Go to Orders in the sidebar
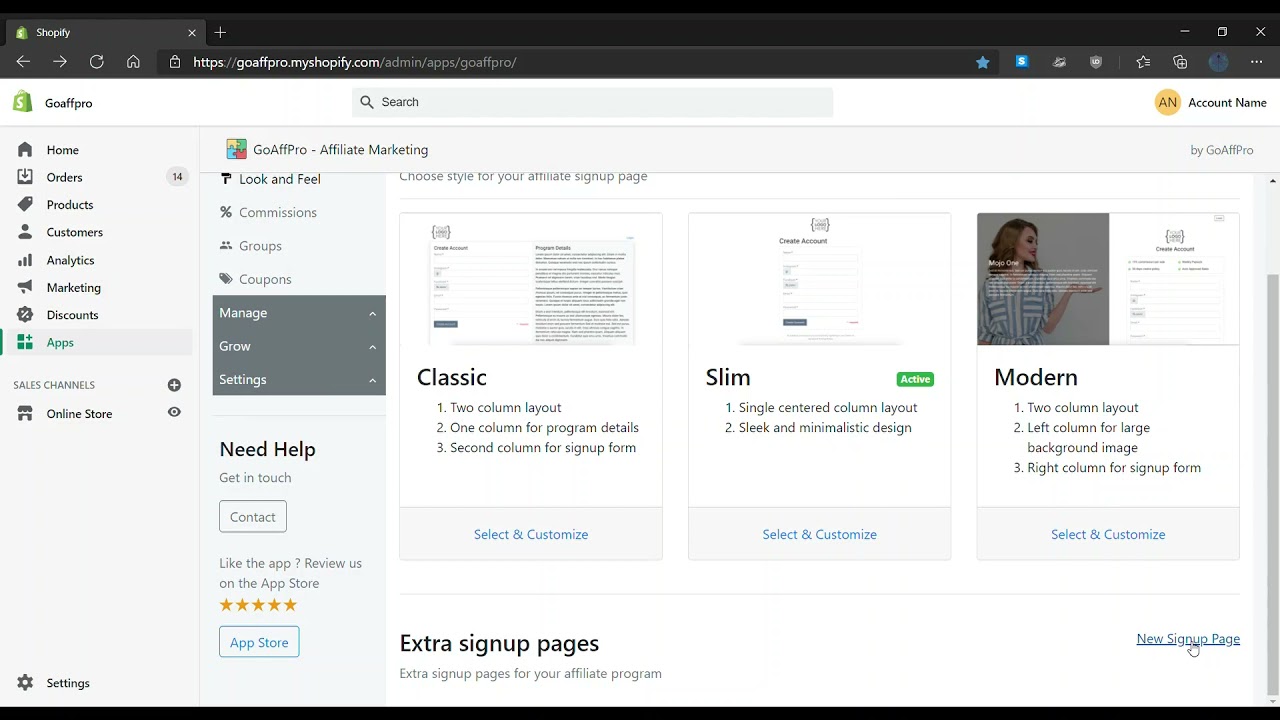Screen dimensions: 1280x720 (x=64, y=177)
